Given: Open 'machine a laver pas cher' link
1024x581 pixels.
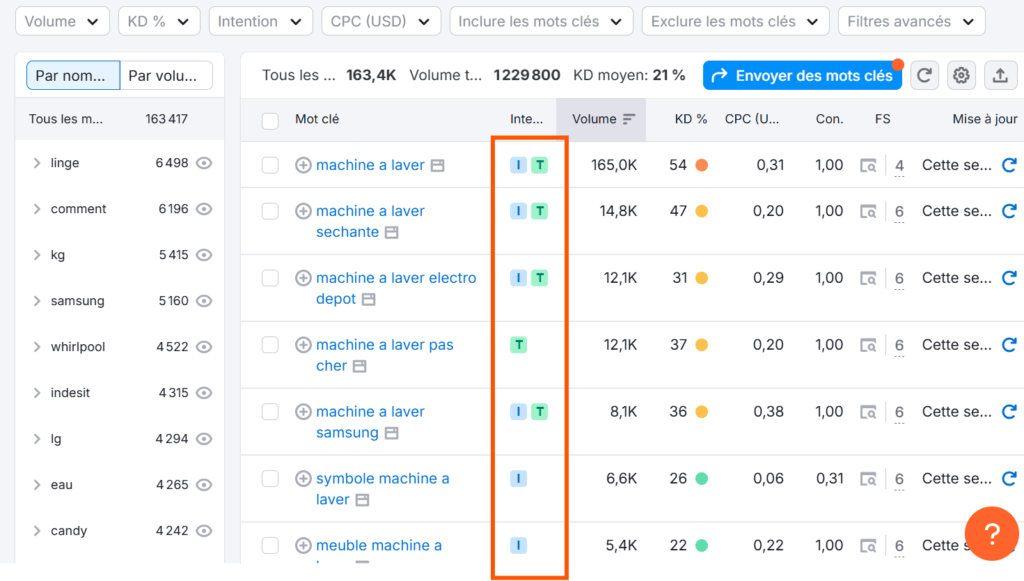Looking at the screenshot, I should click(385, 355).
